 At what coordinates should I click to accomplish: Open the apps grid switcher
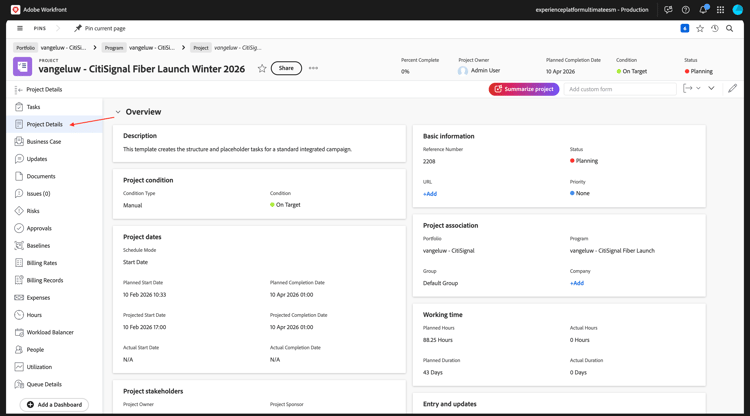click(720, 10)
